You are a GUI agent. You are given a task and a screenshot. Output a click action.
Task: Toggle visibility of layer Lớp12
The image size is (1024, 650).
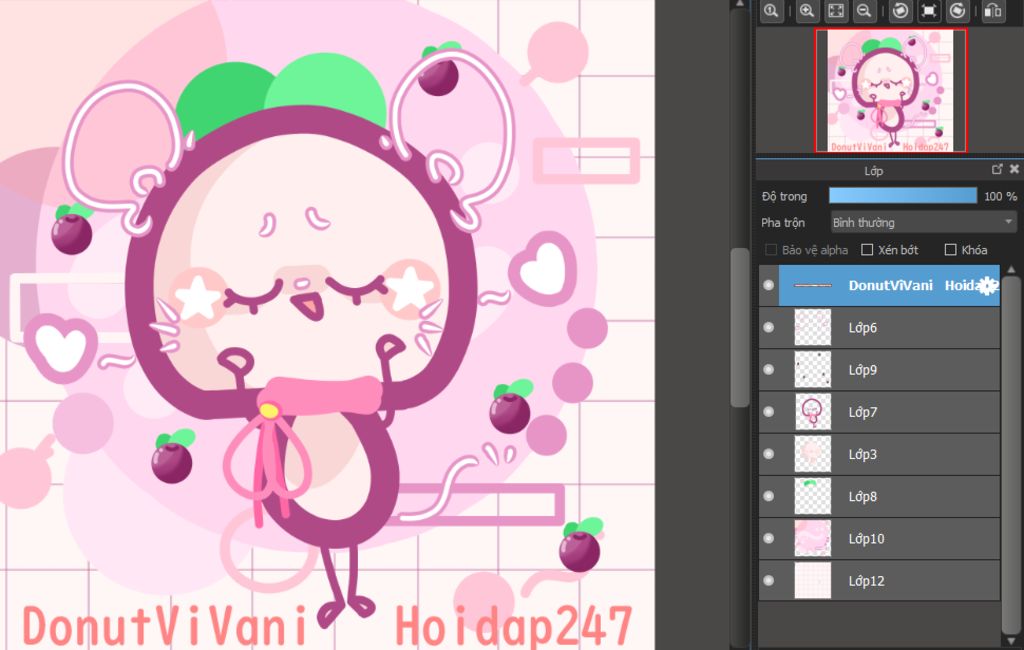tap(769, 580)
